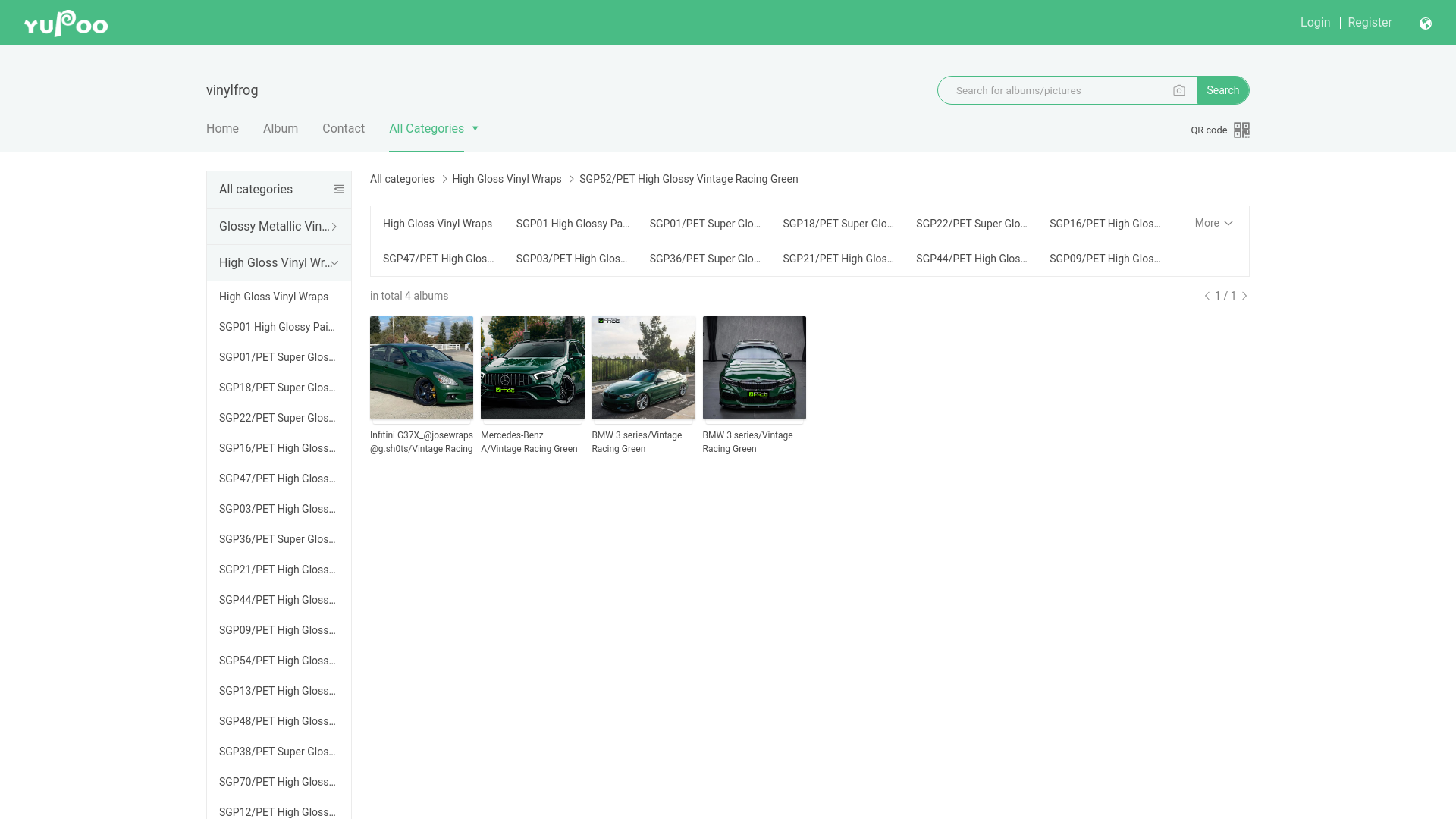Open the QR code icon
This screenshot has width=1456, height=819.
pyautogui.click(x=1241, y=130)
